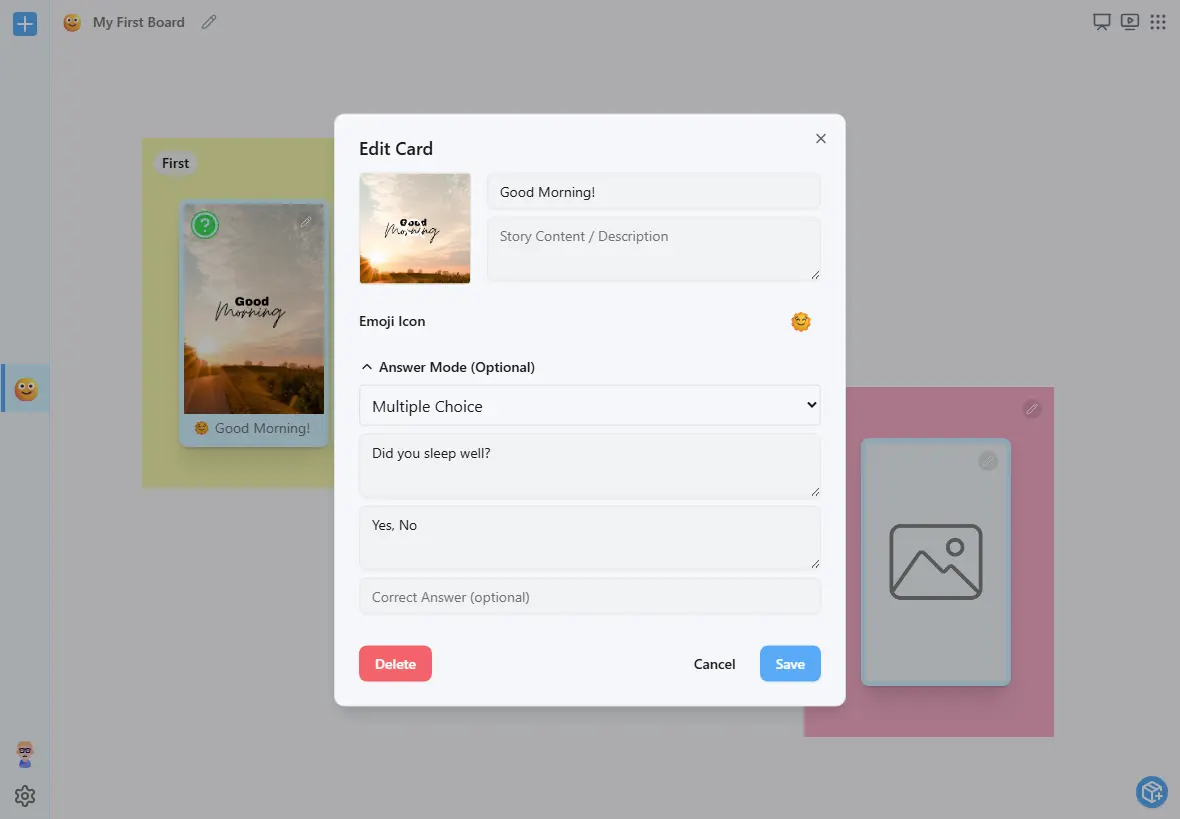1180x819 pixels.
Task: Click edit pencil on pink group
Action: coord(1032,409)
